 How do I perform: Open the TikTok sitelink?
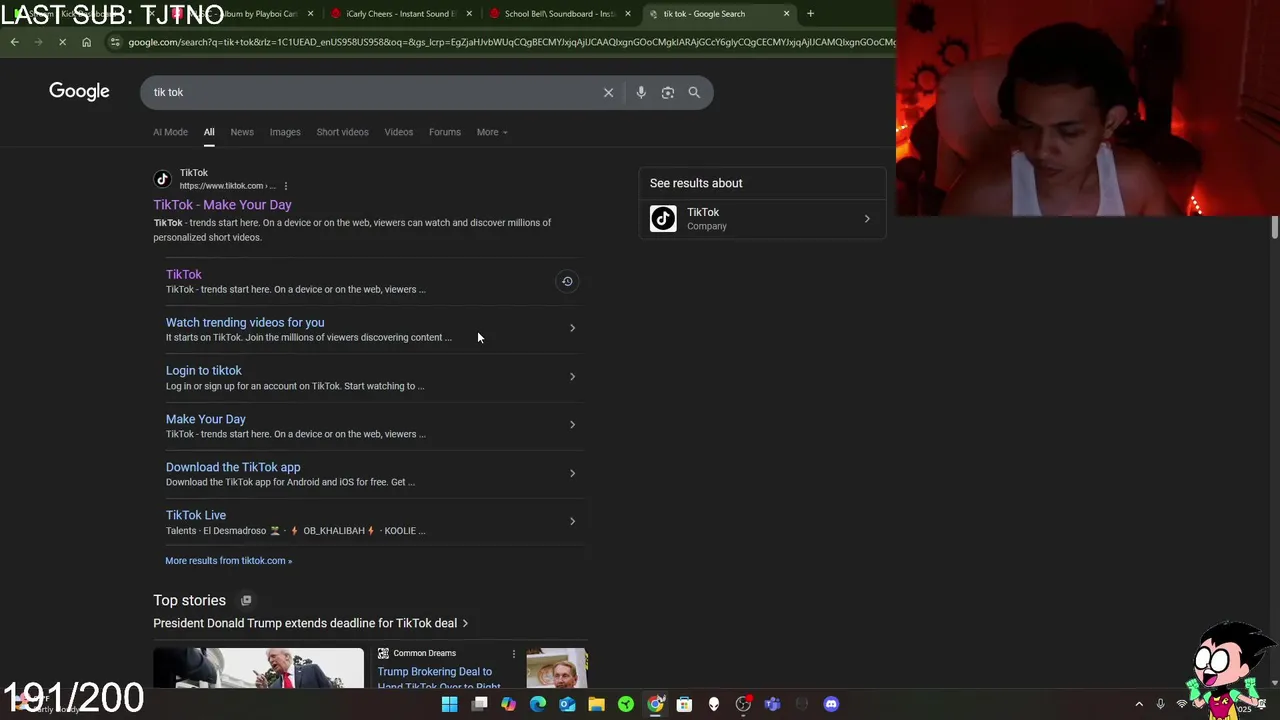[x=184, y=274]
